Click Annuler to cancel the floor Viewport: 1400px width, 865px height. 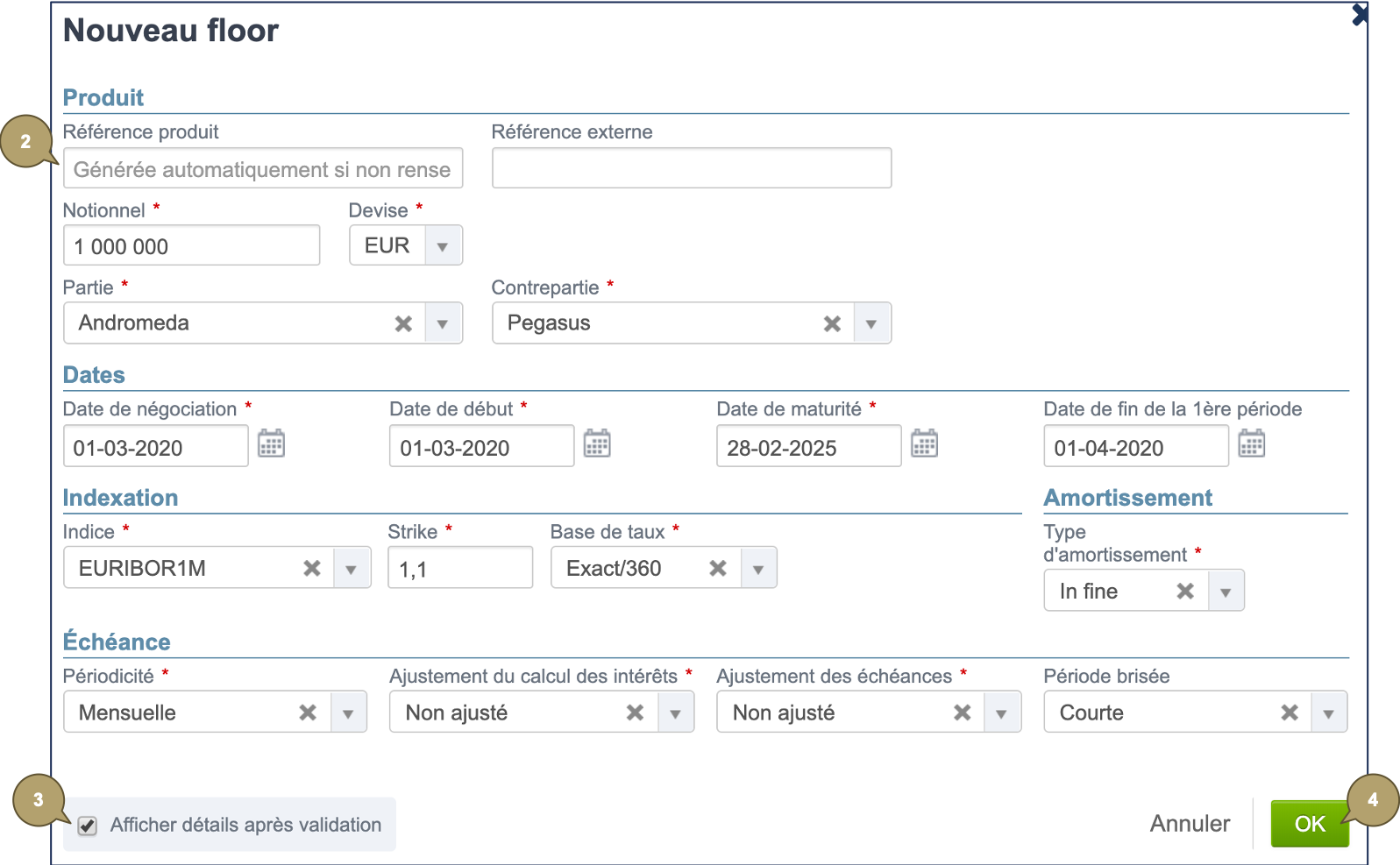(x=1190, y=824)
